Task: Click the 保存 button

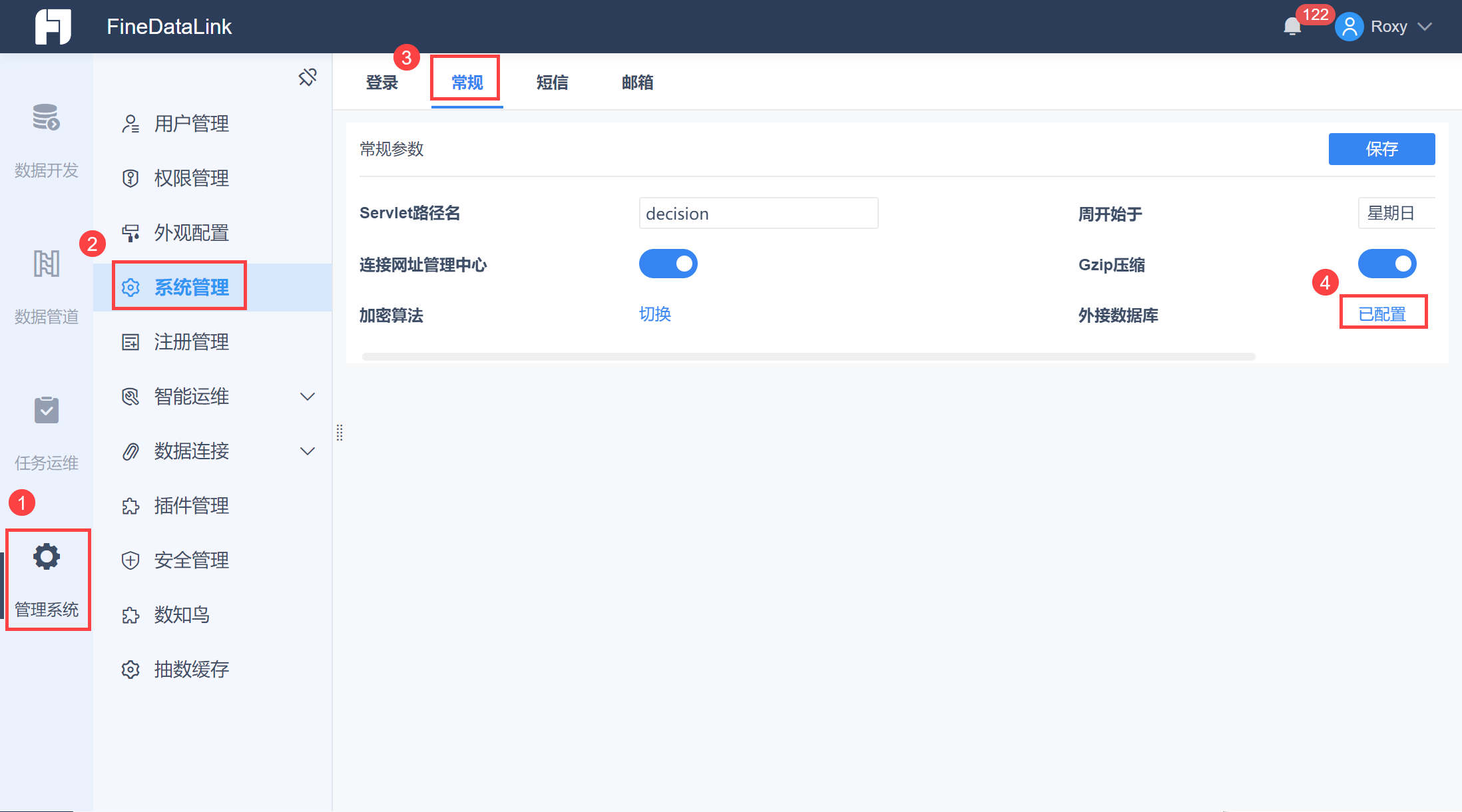Action: (1381, 149)
